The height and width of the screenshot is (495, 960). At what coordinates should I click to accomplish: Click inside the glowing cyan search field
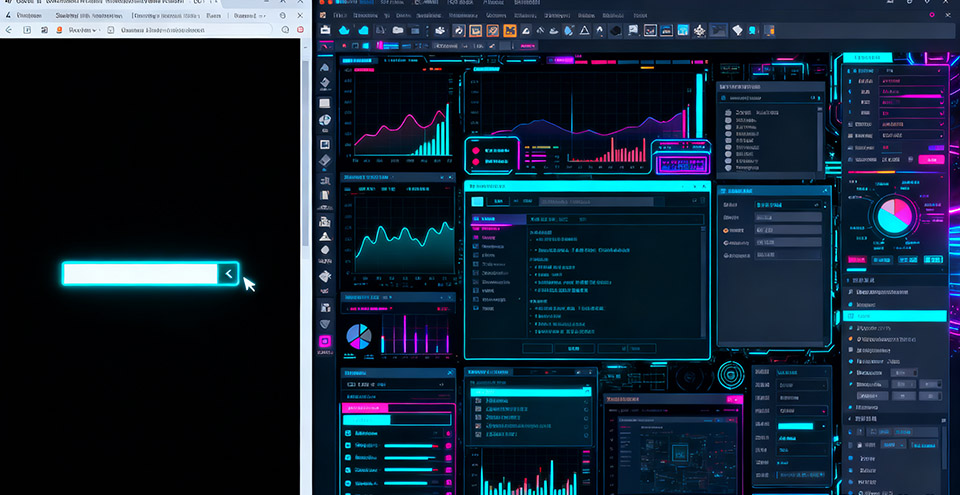click(140, 274)
